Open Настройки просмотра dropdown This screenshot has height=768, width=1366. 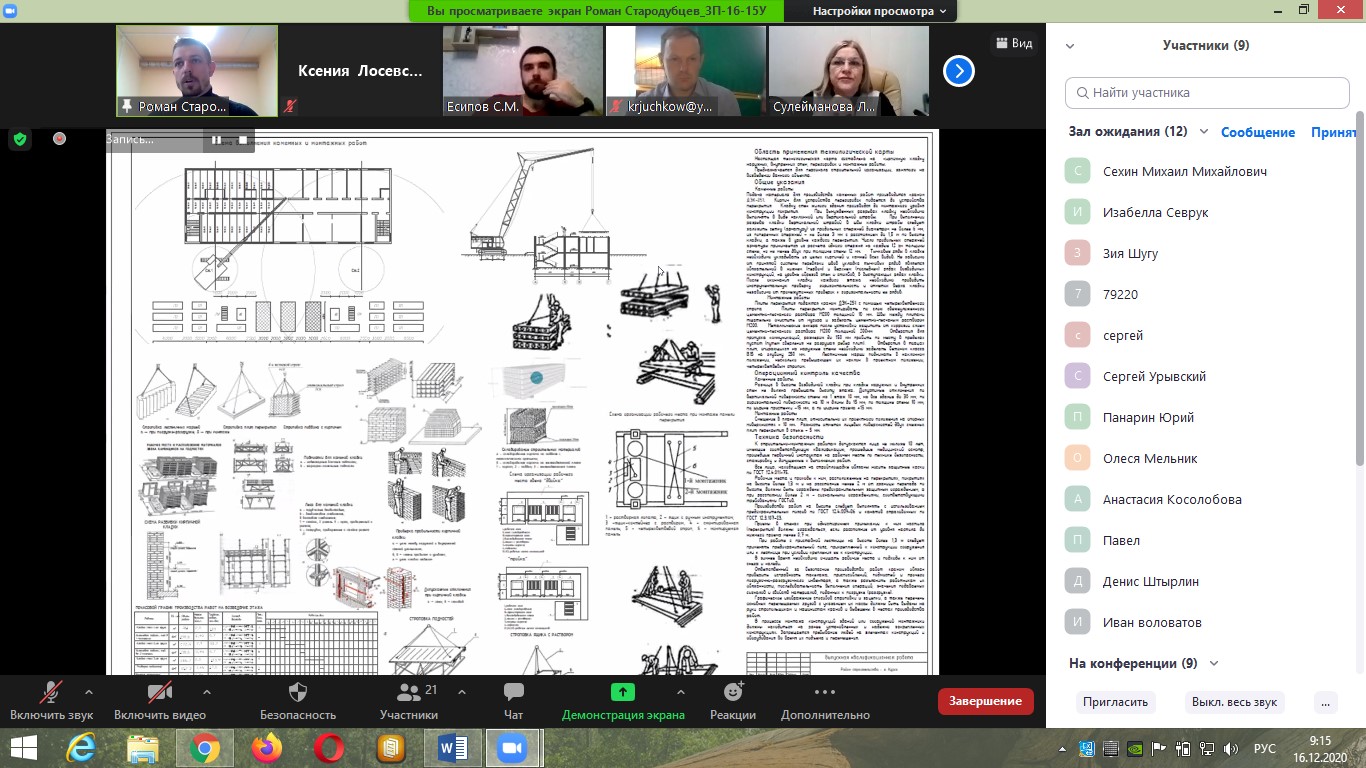click(x=879, y=11)
